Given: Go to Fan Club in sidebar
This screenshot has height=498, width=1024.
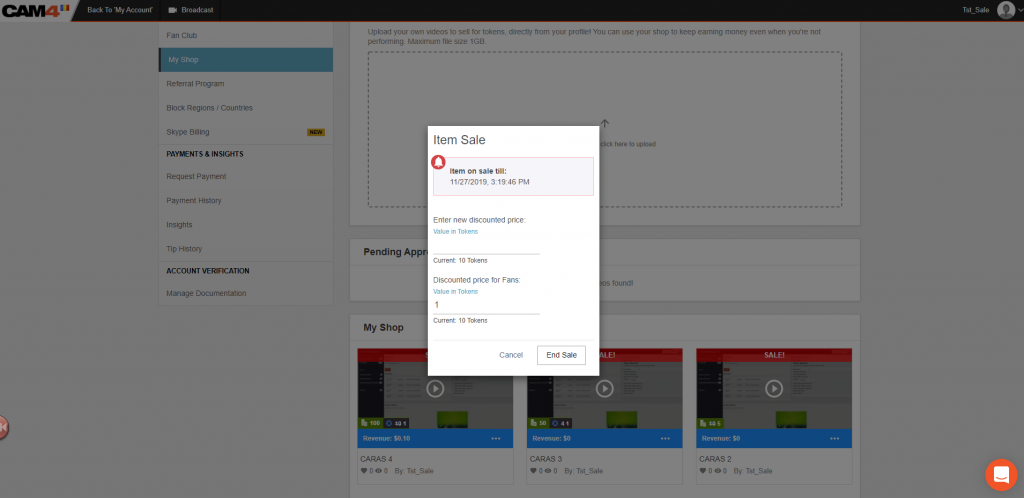Looking at the screenshot, I should 181,35.
